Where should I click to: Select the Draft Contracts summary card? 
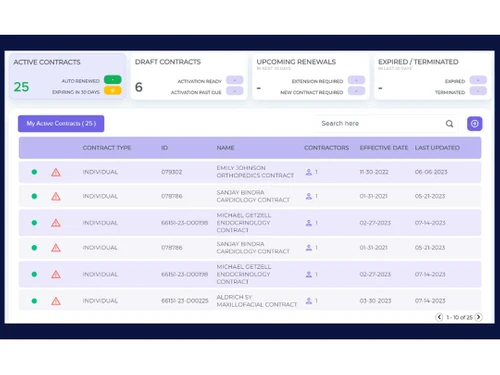189,76
